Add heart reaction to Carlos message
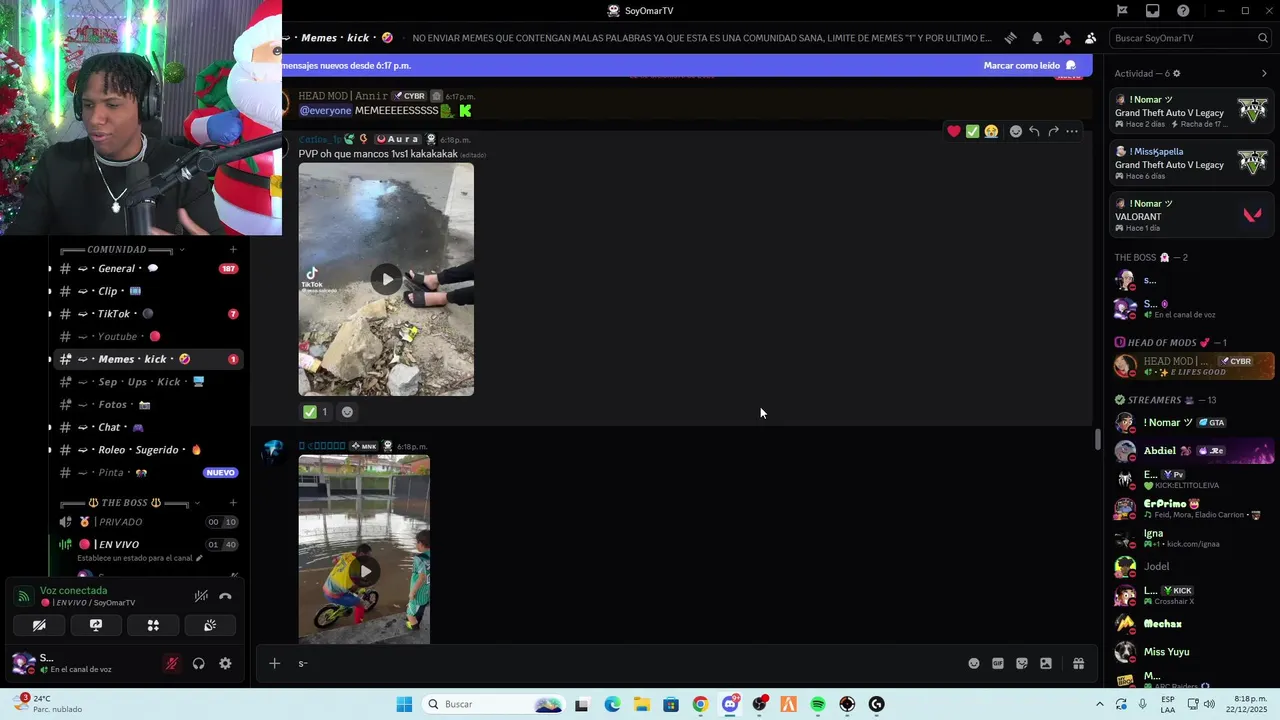1280x720 pixels. coord(954,131)
